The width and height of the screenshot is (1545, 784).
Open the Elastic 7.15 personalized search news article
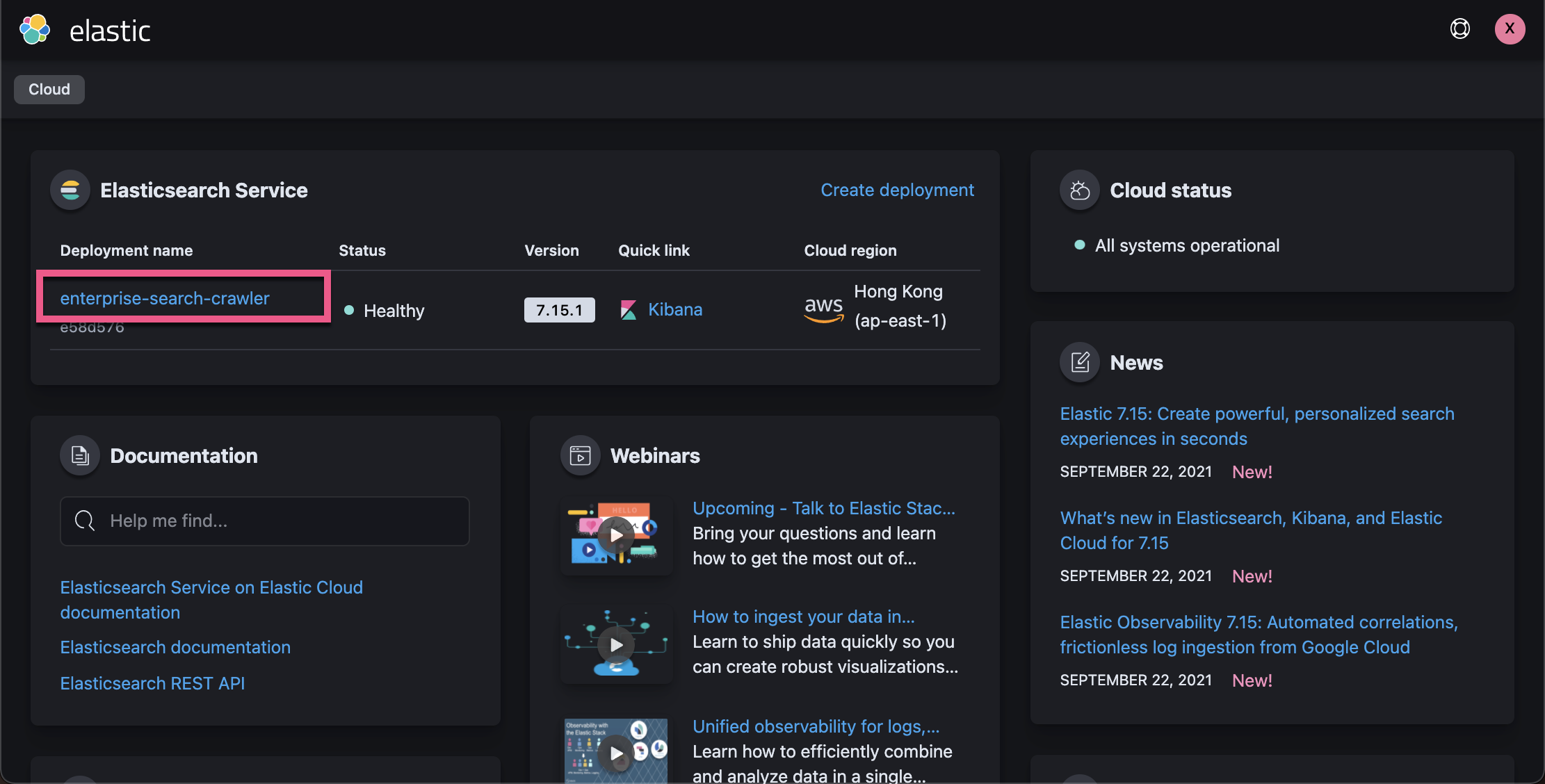pyautogui.click(x=1257, y=425)
